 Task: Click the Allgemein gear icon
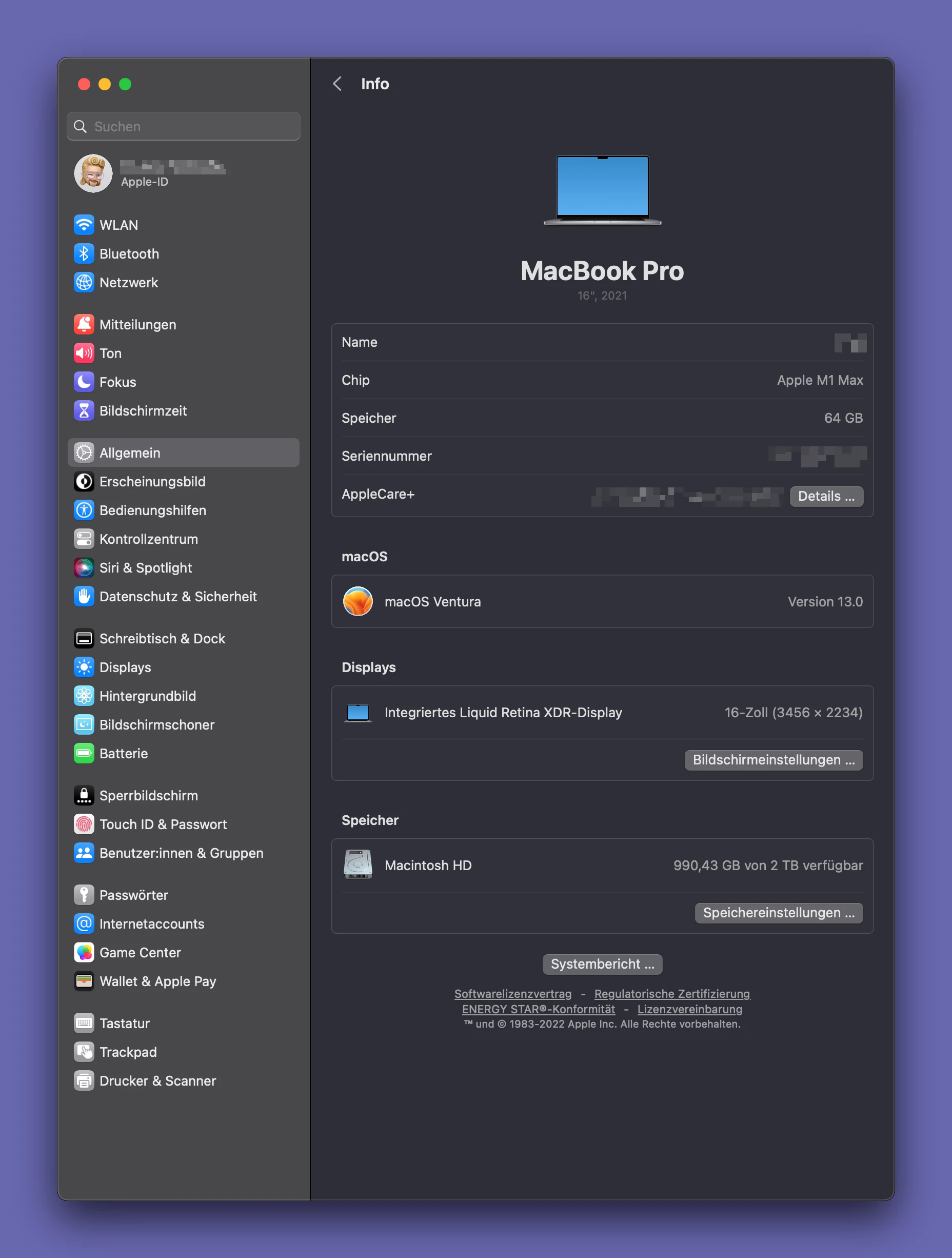[84, 453]
